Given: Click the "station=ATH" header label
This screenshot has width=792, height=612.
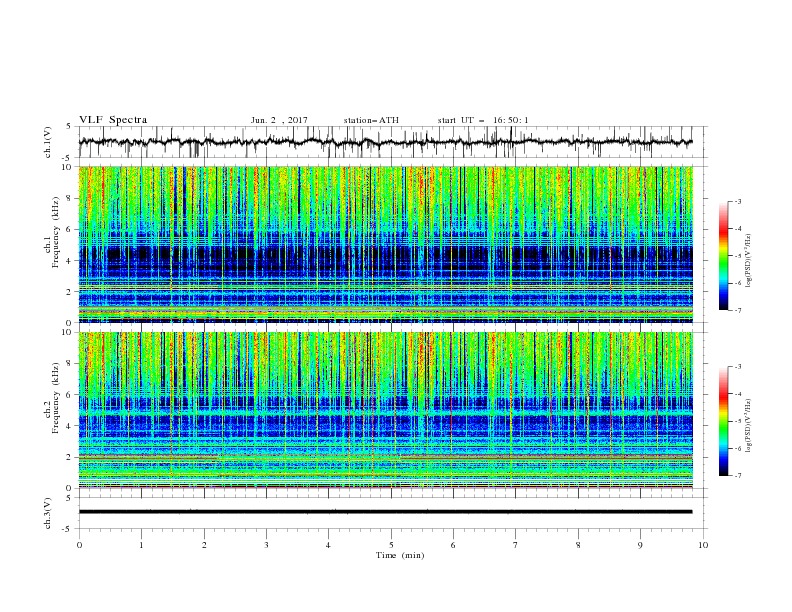Looking at the screenshot, I should coord(371,120).
